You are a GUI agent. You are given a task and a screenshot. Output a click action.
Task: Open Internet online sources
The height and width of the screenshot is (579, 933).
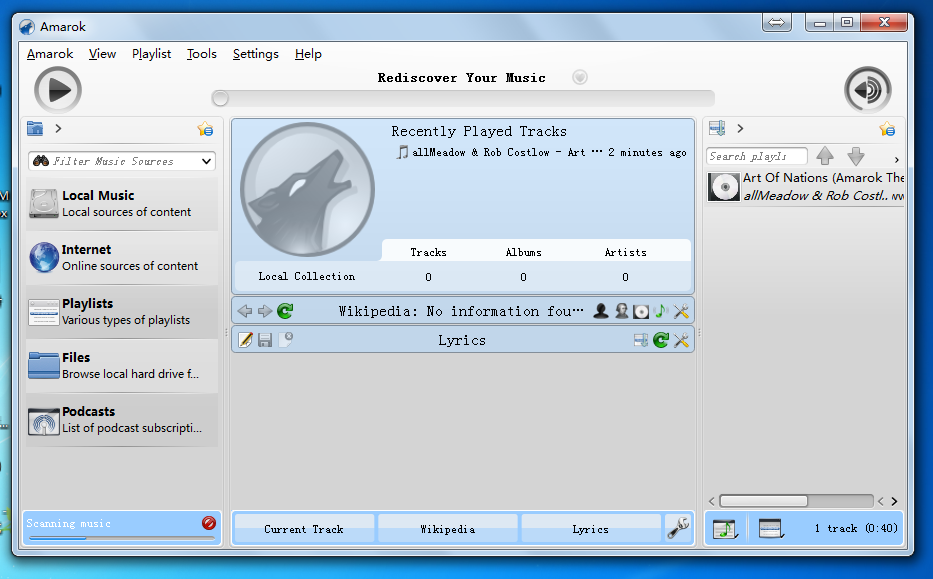click(x=122, y=258)
